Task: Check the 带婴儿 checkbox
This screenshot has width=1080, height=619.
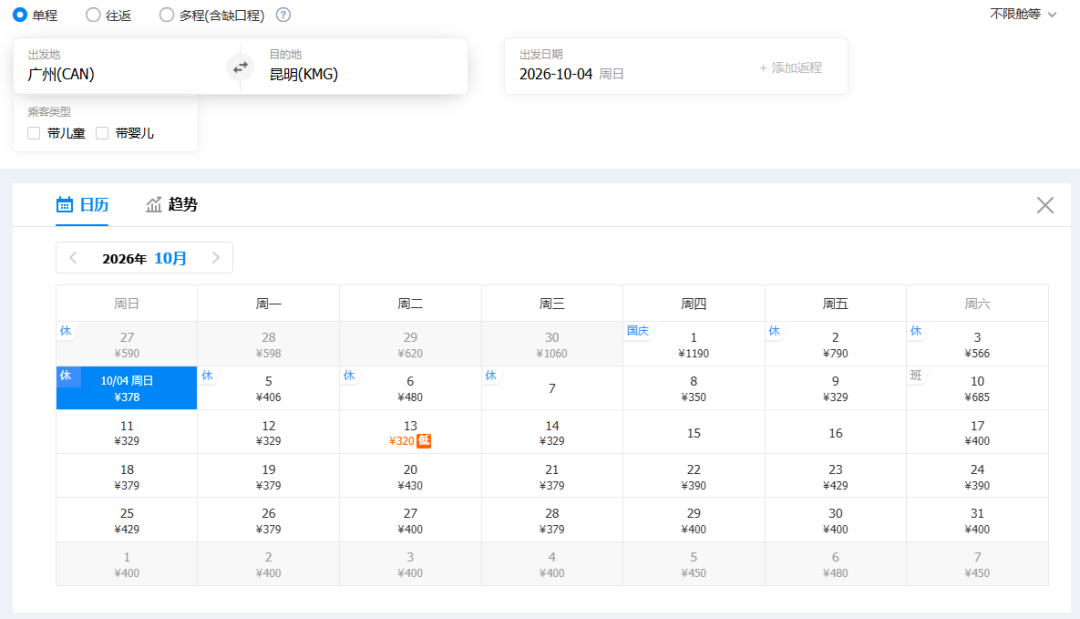Action: click(x=102, y=133)
